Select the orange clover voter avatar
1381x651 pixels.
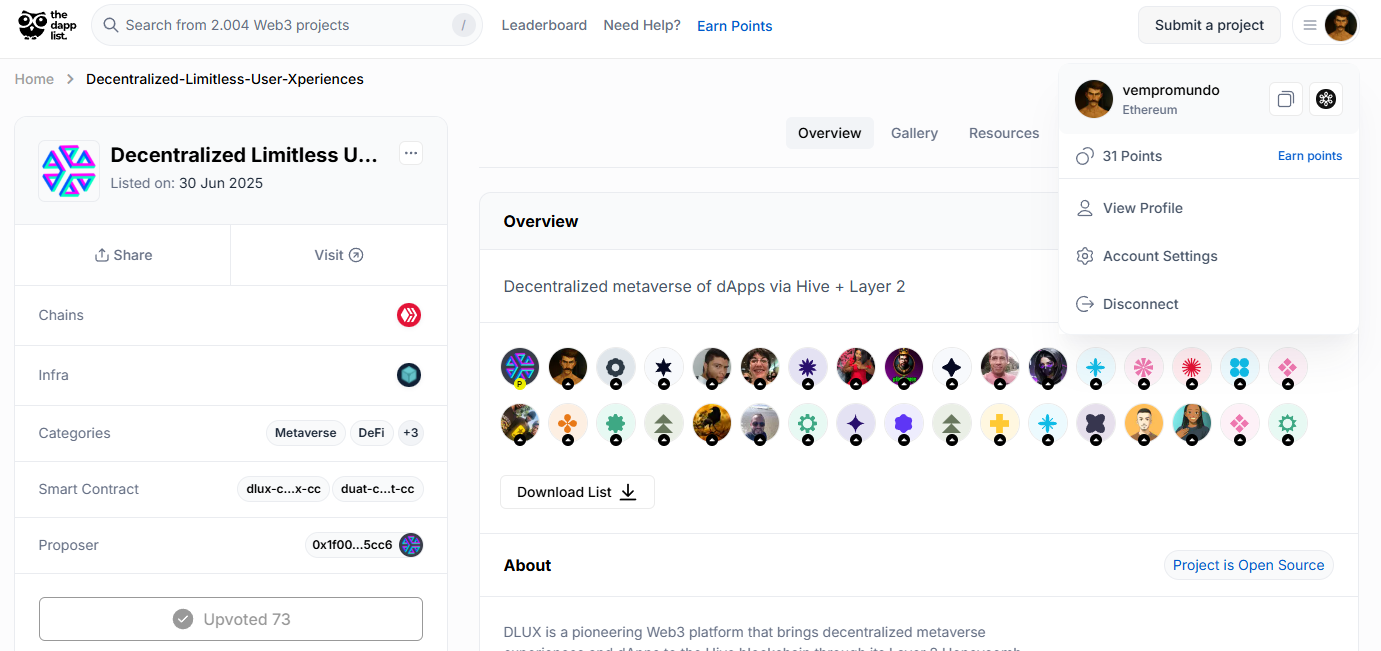click(568, 424)
